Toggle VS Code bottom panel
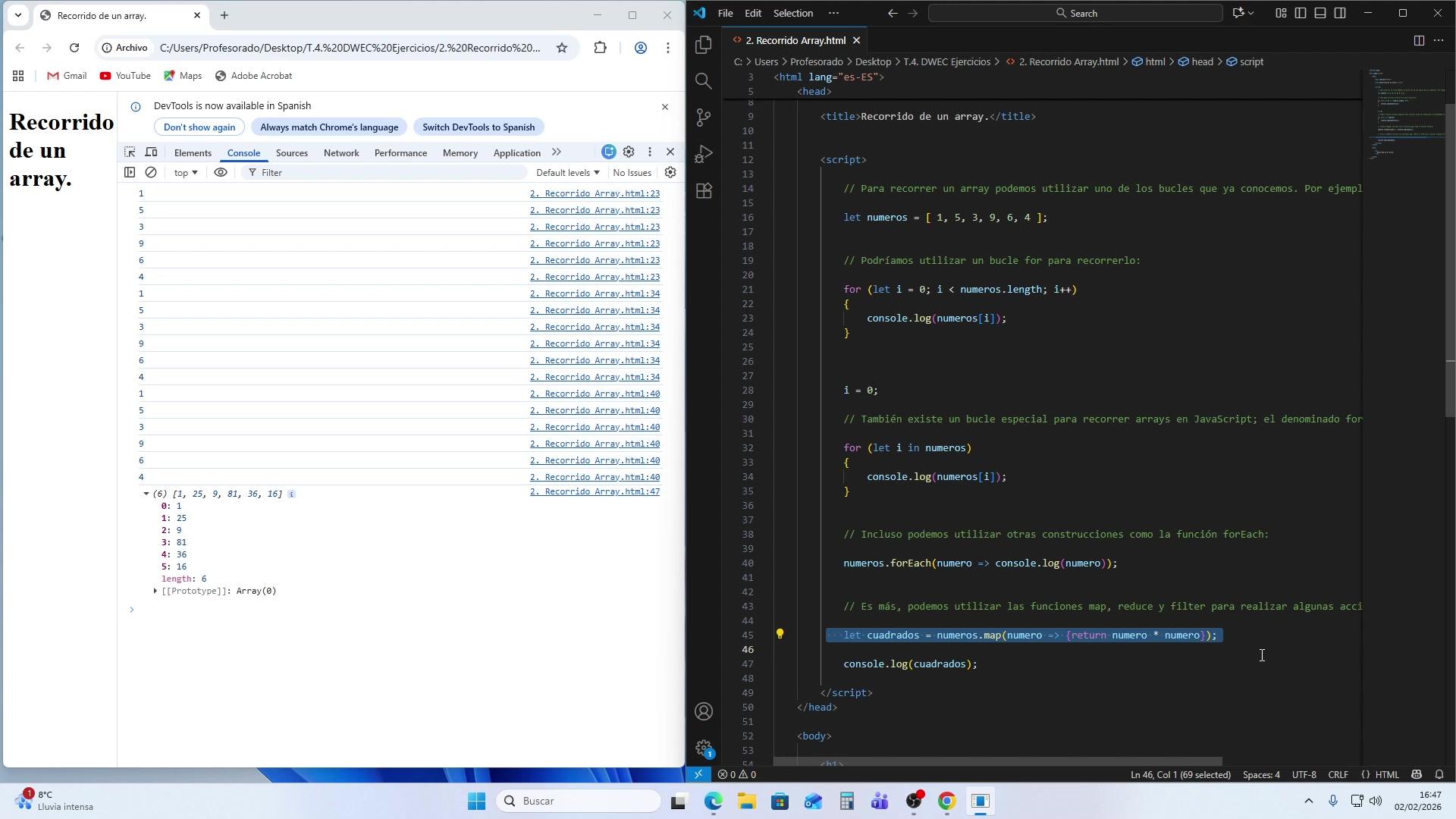This screenshot has width=1456, height=819. tap(1320, 13)
